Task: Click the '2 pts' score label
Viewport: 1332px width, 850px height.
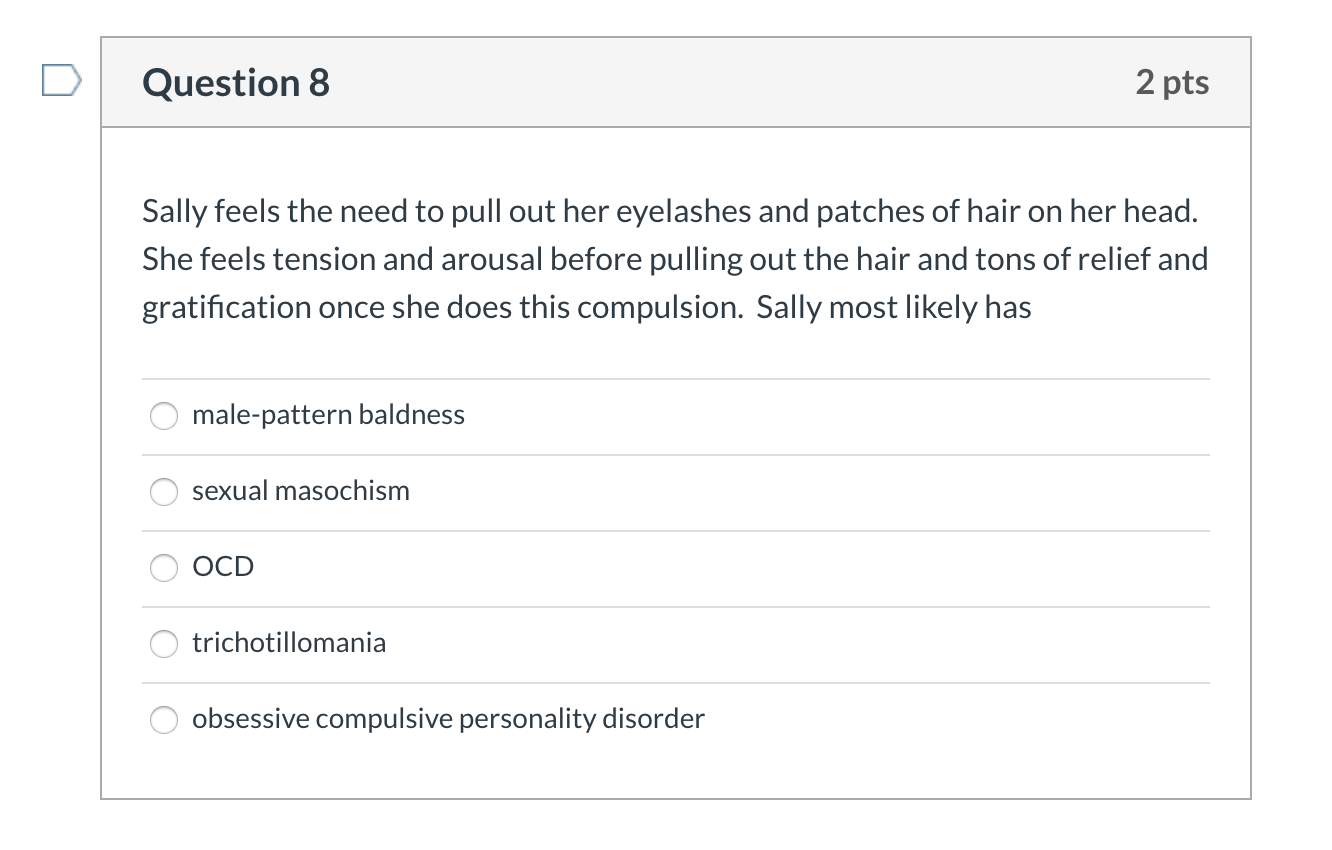Action: [x=1172, y=83]
